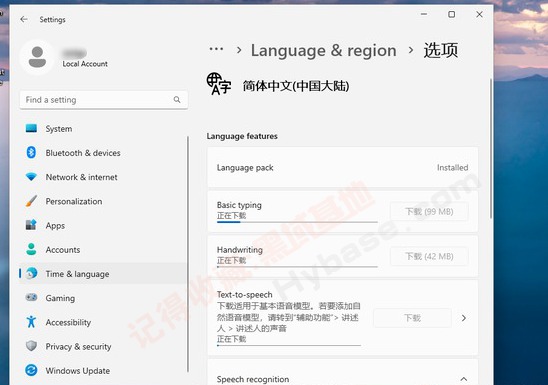Click the 简体中文(中国大陆) heading

[296, 86]
